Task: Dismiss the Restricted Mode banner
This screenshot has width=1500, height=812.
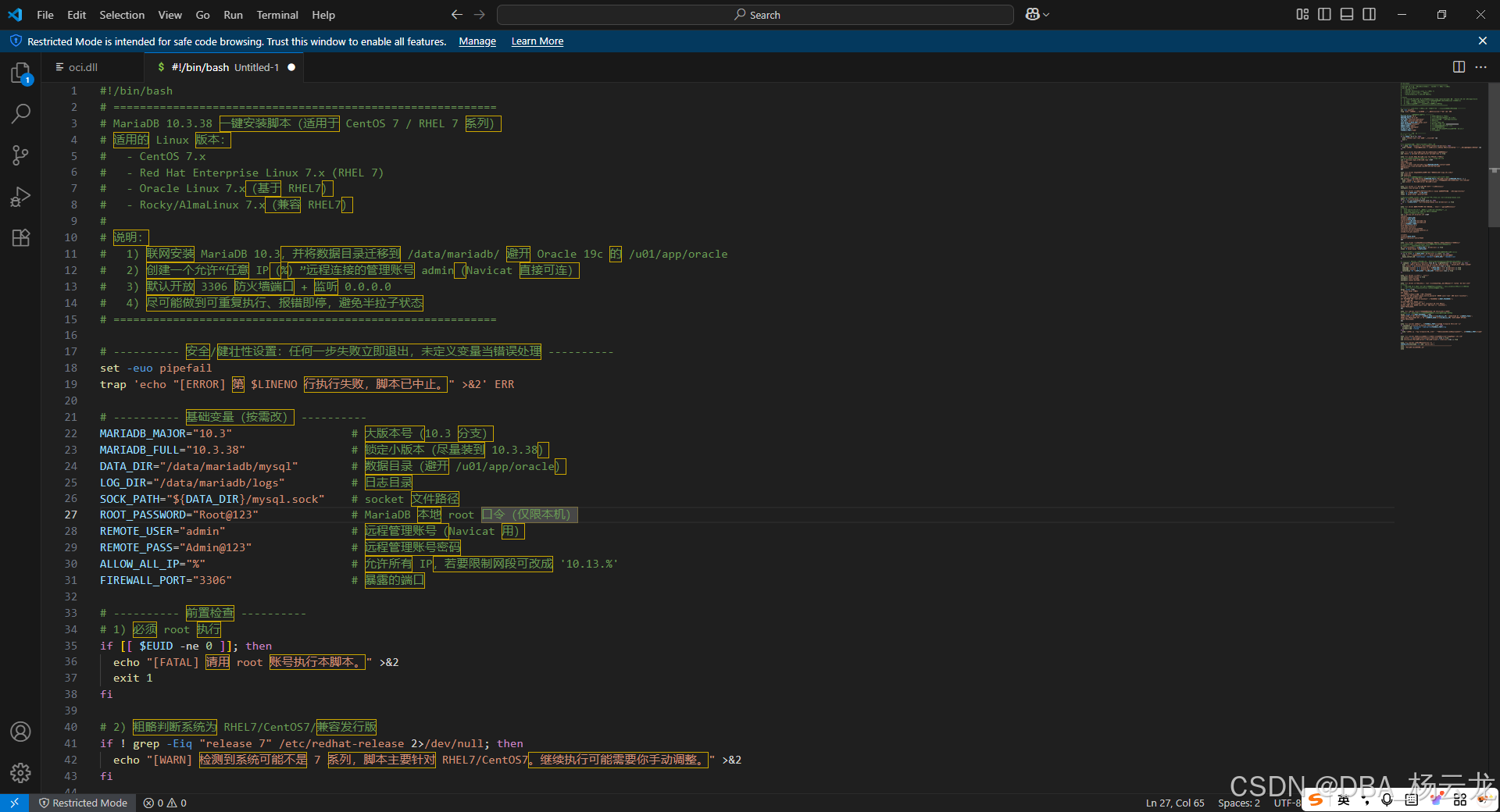Action: pyautogui.click(x=1483, y=41)
